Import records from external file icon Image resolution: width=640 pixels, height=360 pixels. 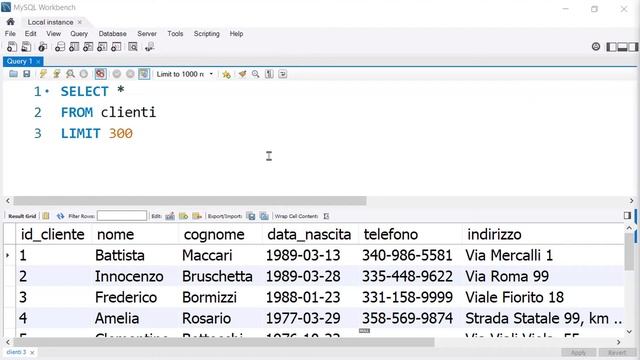pyautogui.click(x=264, y=216)
